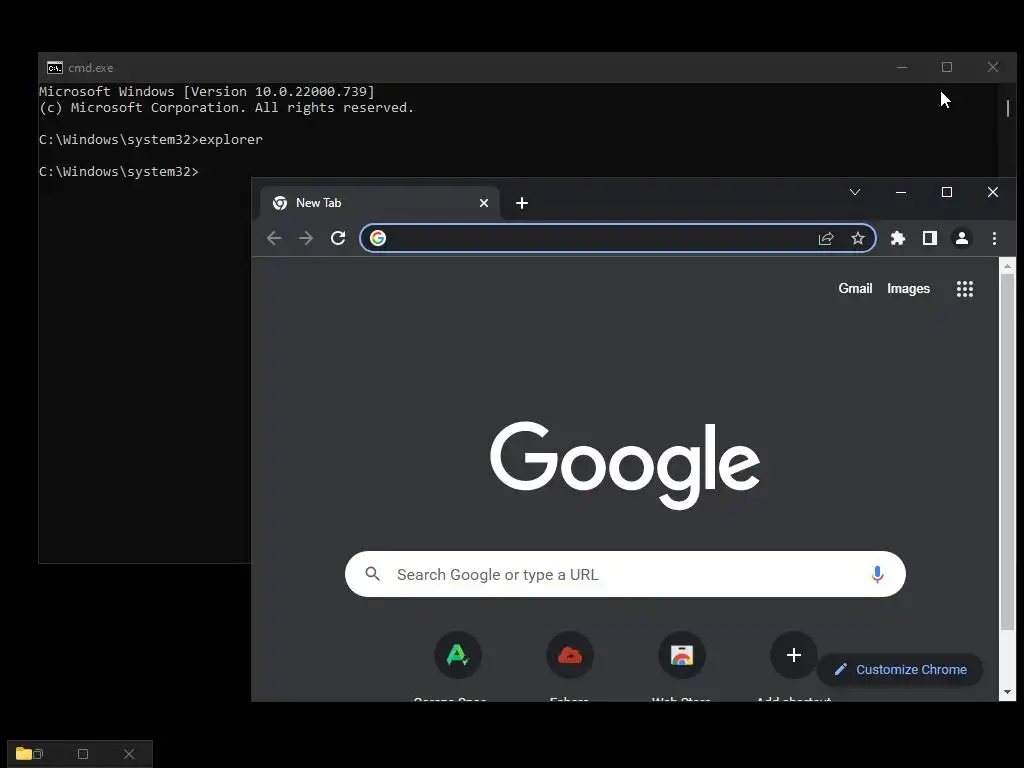Image resolution: width=1024 pixels, height=768 pixels.
Task: Click Customize Chrome button
Action: coord(900,669)
